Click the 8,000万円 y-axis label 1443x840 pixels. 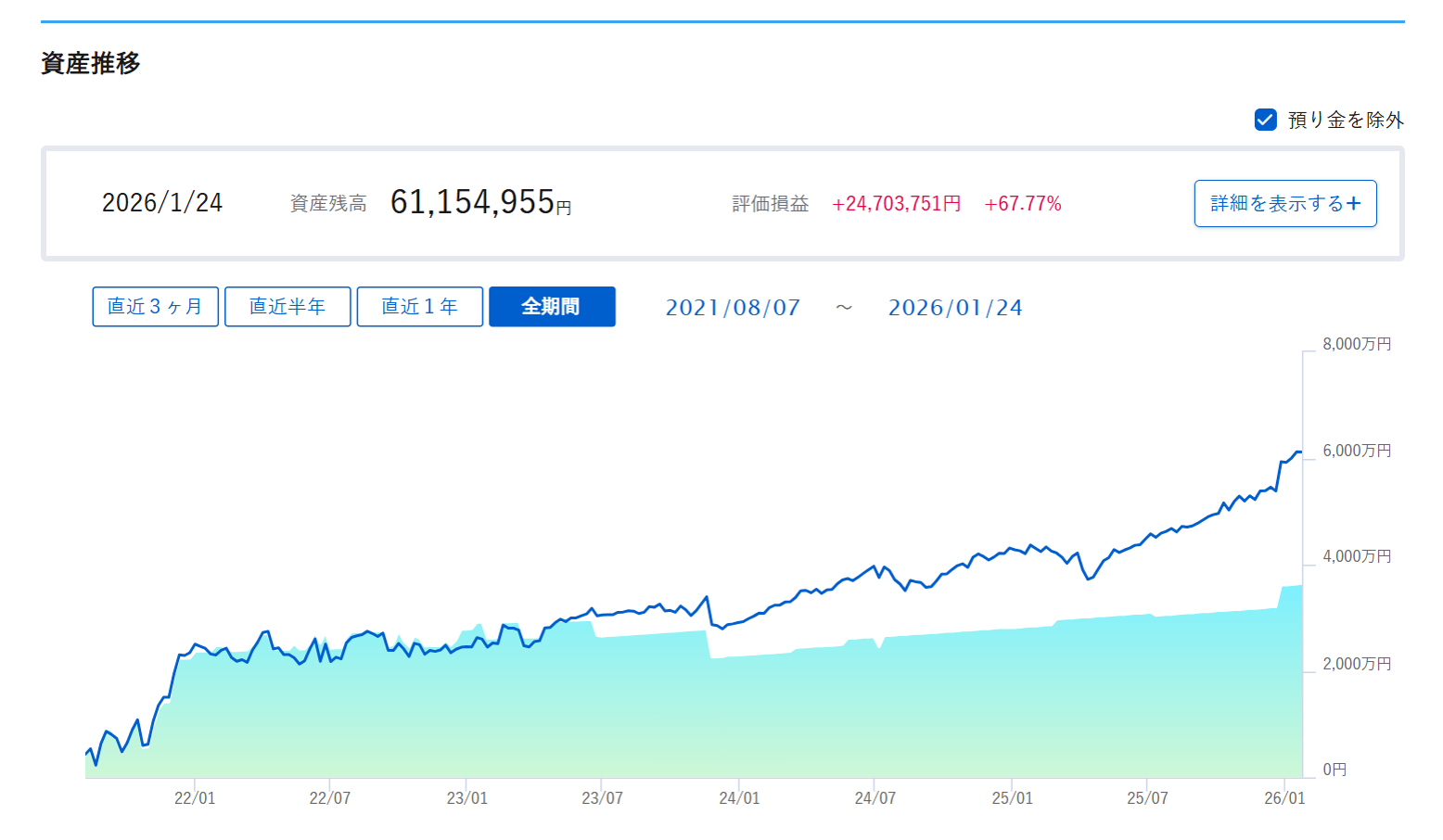click(1357, 344)
